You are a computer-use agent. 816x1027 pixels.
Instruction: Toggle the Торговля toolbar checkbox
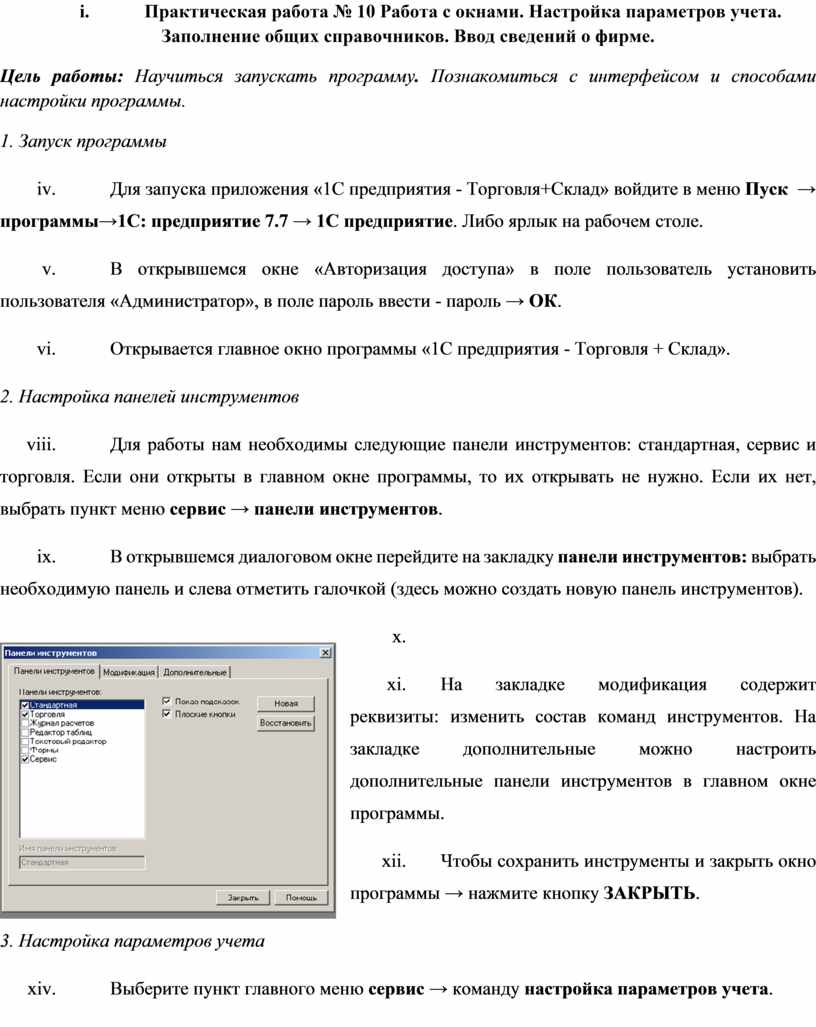click(x=25, y=715)
